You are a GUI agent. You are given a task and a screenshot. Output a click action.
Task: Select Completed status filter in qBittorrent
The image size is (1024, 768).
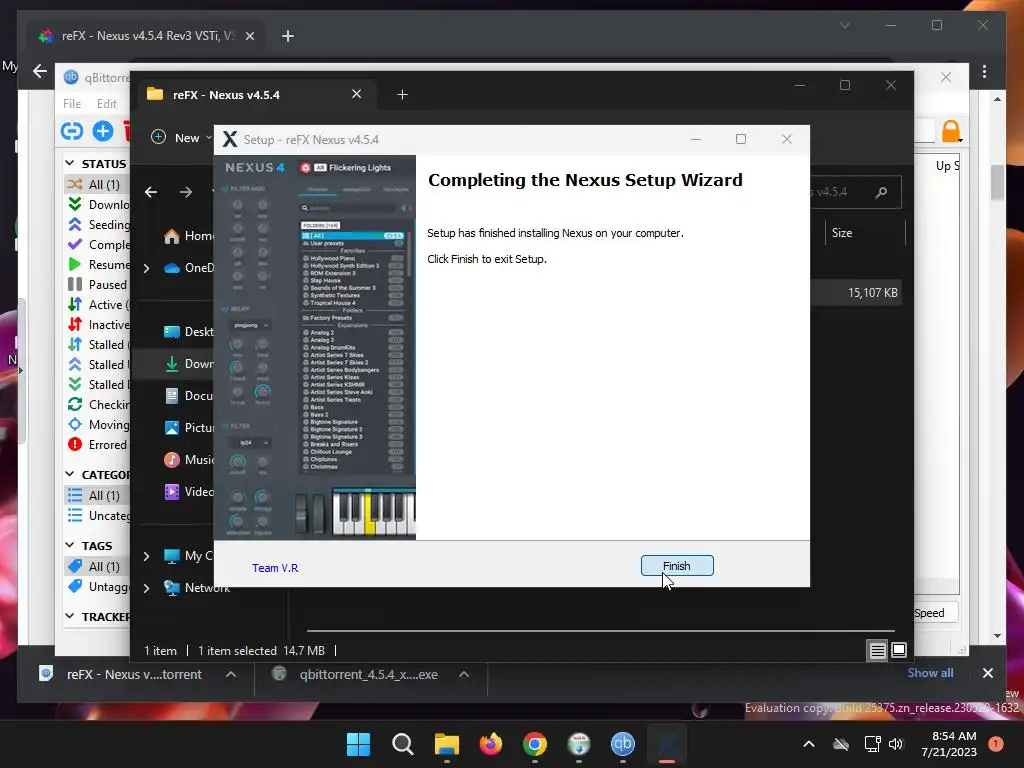97,244
